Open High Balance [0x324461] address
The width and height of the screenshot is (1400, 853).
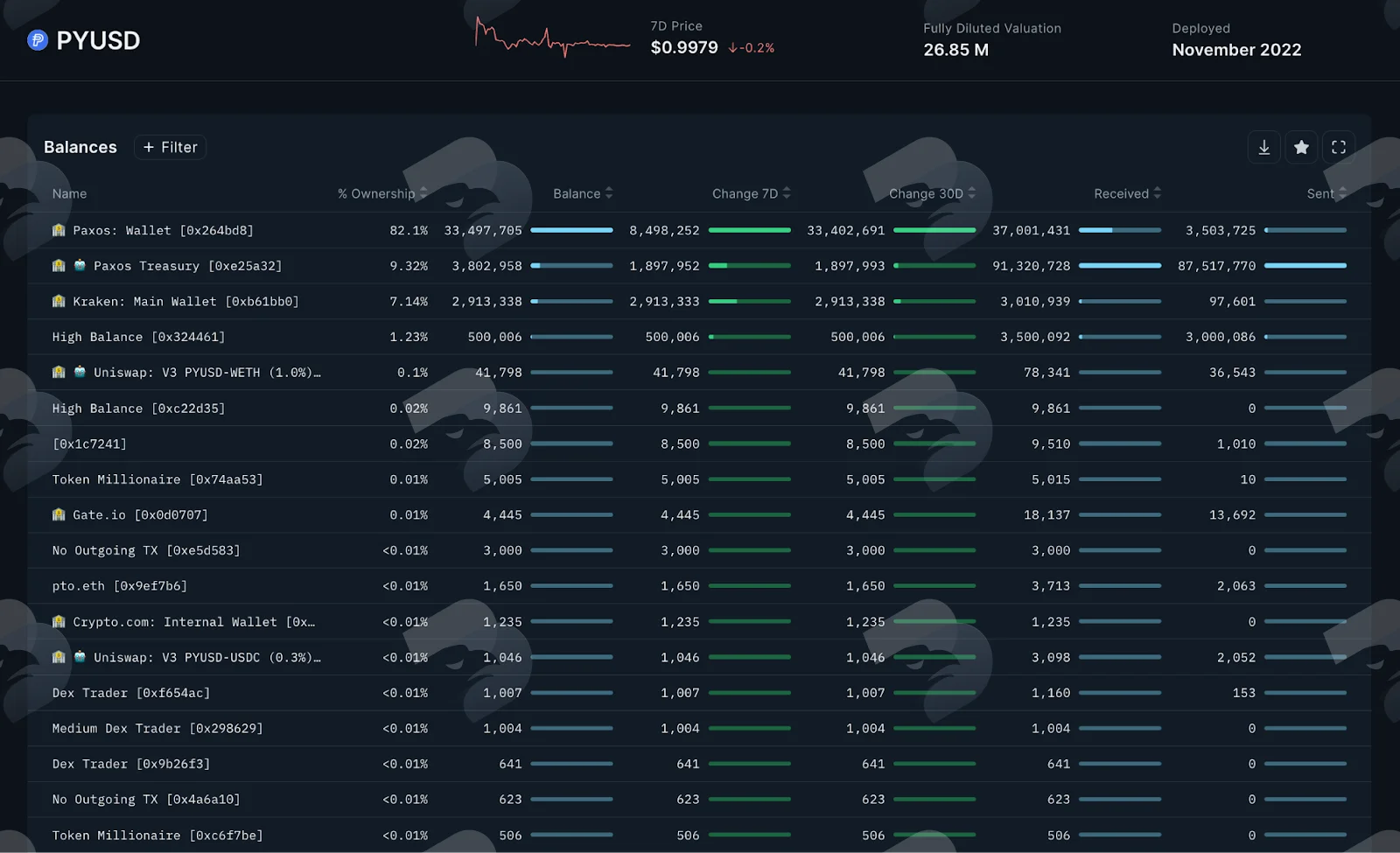[138, 337]
